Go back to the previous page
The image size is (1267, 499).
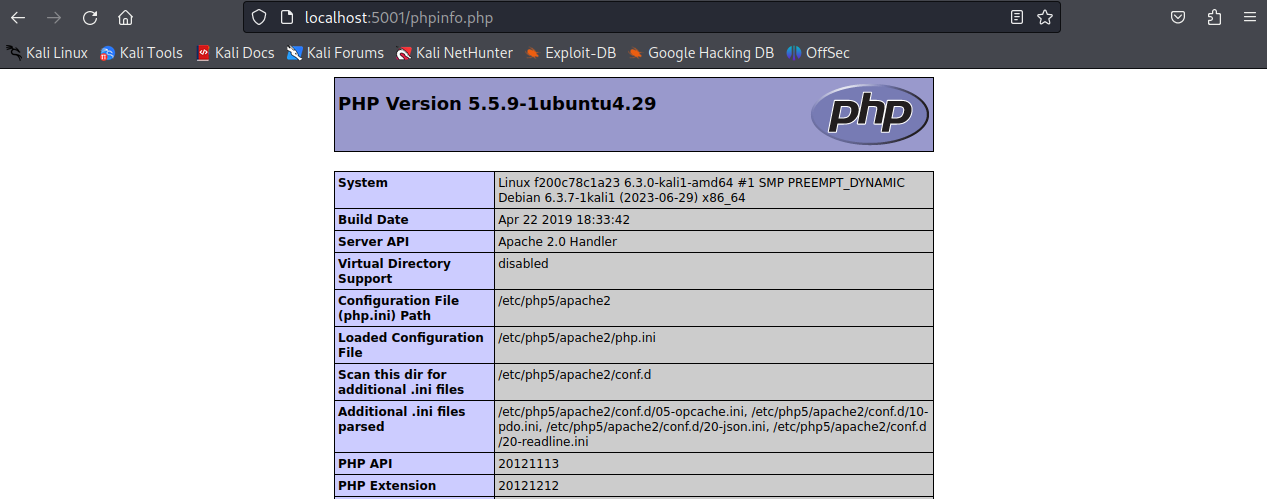[18, 17]
